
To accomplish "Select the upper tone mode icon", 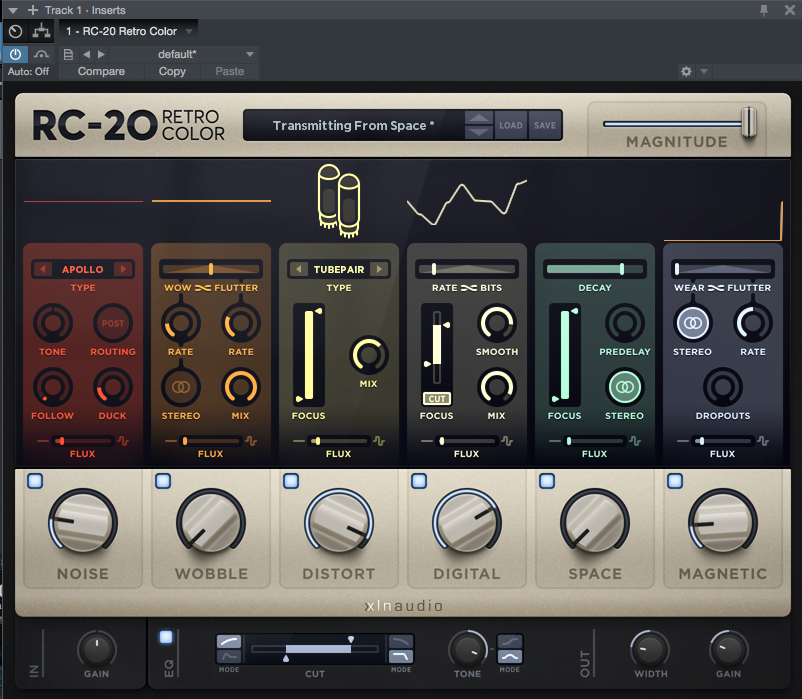I will pos(510,642).
